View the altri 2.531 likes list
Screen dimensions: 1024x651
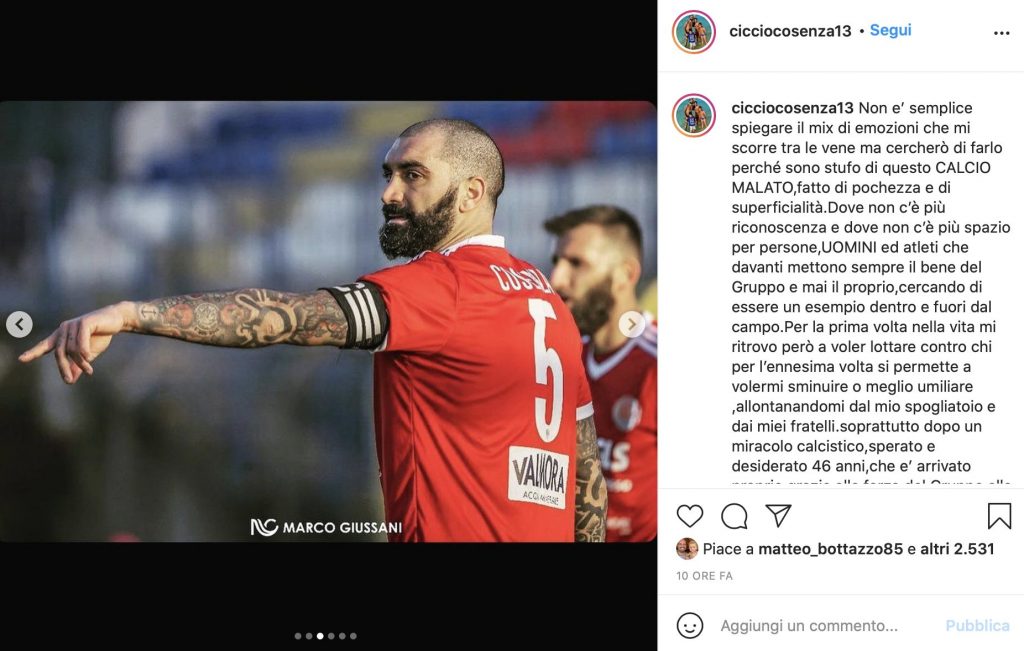tap(957, 549)
